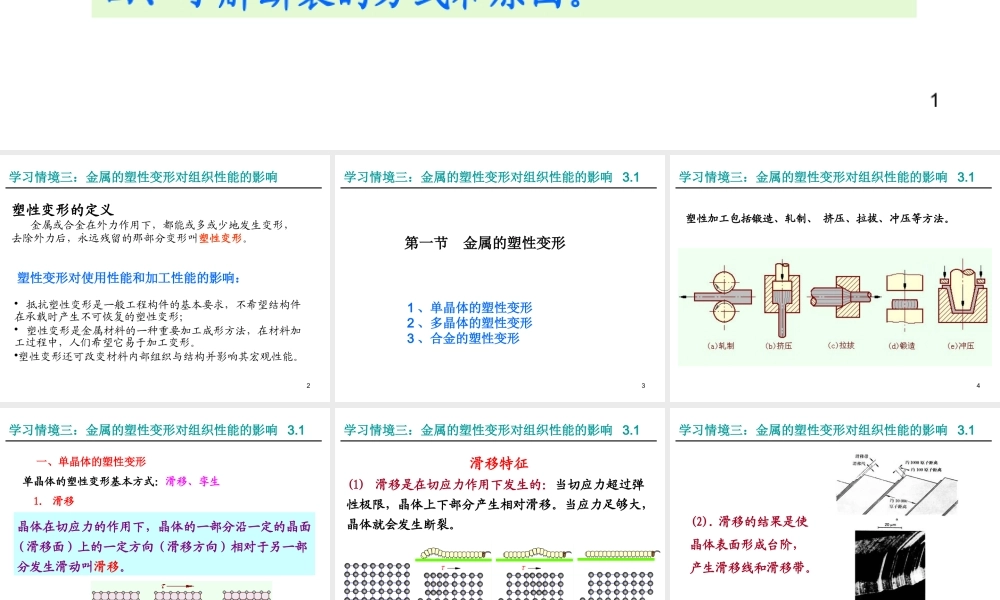Click item 3、合金的塑性变形
Image resolution: width=1000 pixels, height=600 pixels.
pyautogui.click(x=463, y=338)
